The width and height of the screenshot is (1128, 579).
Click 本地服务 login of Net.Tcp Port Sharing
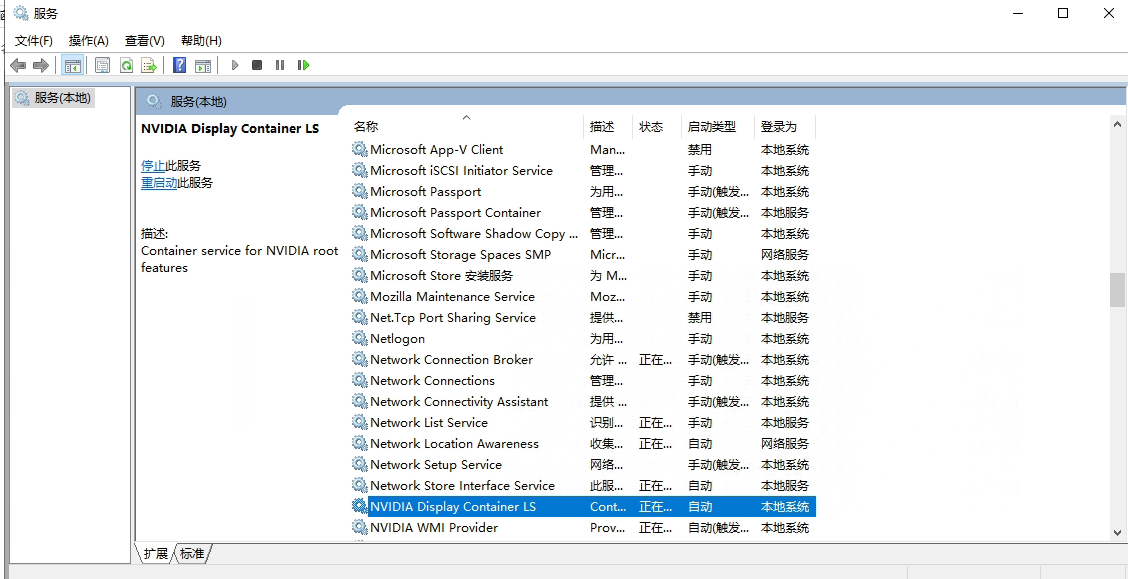(785, 317)
